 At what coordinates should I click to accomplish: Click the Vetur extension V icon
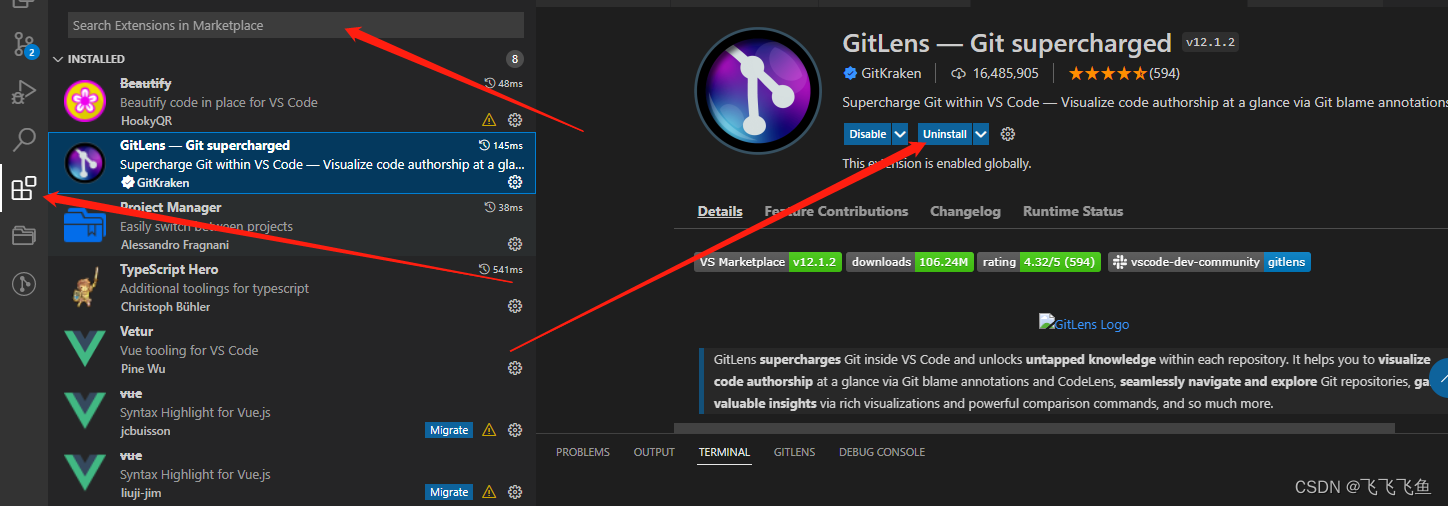pyautogui.click(x=85, y=349)
